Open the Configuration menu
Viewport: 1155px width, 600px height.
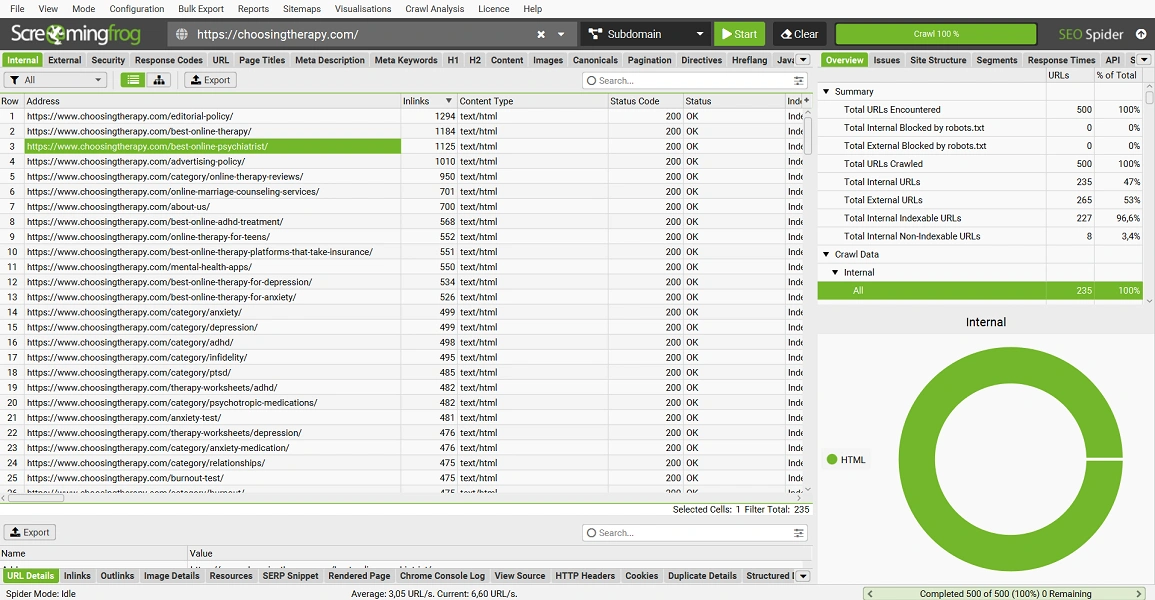[137, 9]
